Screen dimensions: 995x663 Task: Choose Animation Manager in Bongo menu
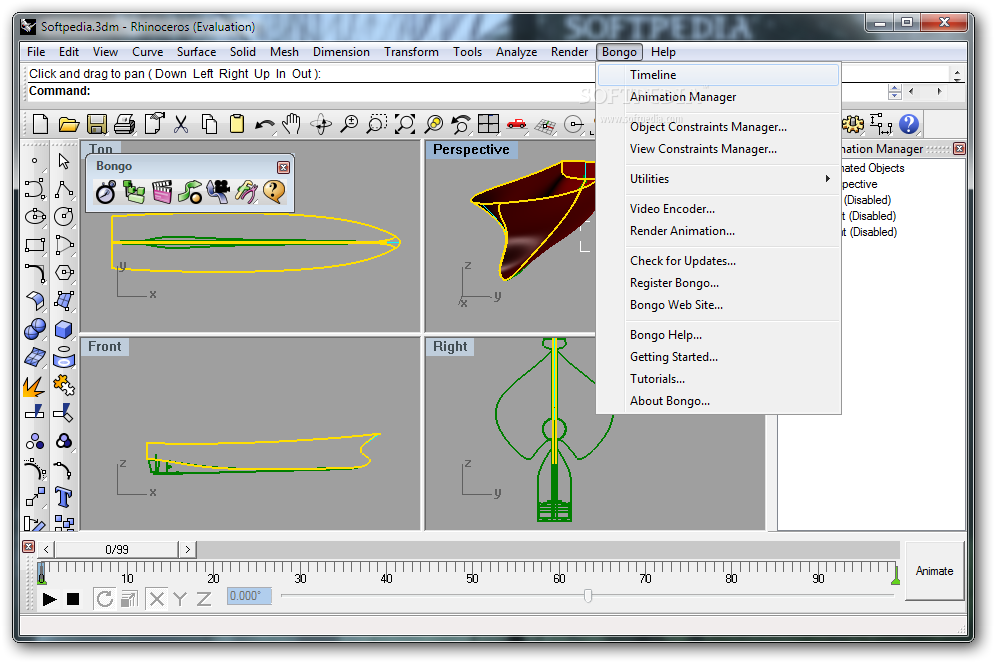tap(718, 97)
